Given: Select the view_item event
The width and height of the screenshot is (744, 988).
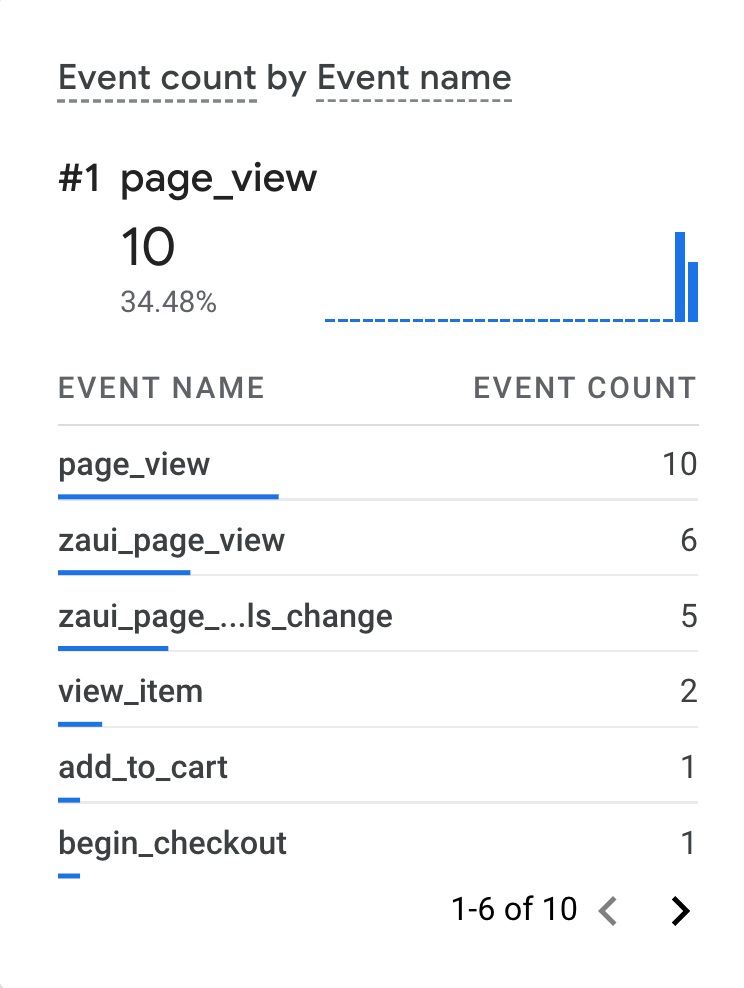Looking at the screenshot, I should click(130, 691).
